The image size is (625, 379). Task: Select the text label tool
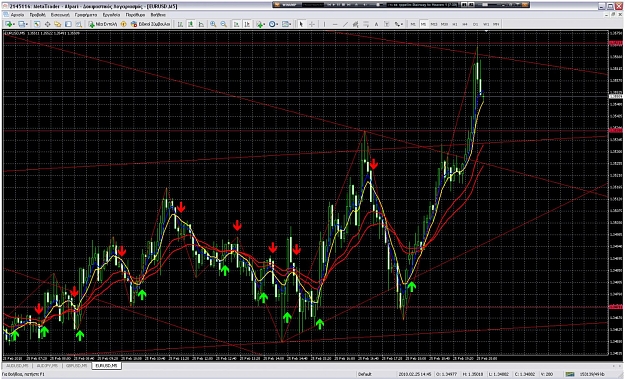[x=387, y=24]
